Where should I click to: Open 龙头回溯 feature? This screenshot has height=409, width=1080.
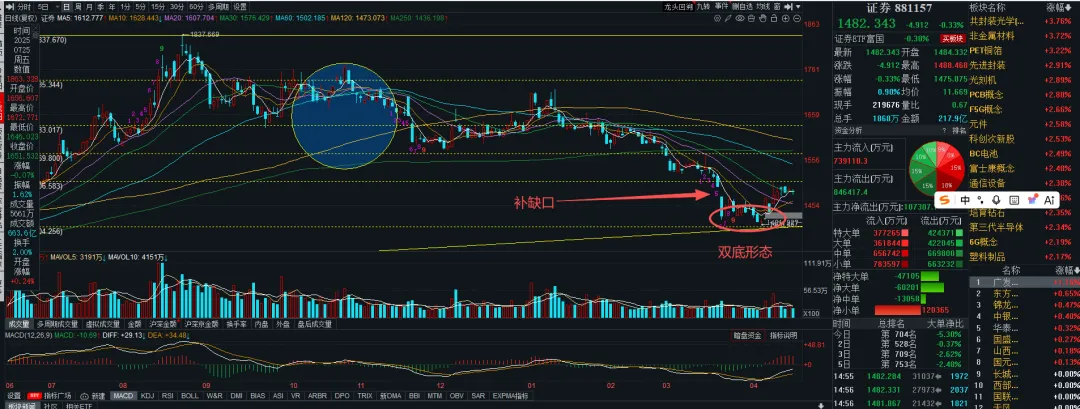tap(678, 7)
